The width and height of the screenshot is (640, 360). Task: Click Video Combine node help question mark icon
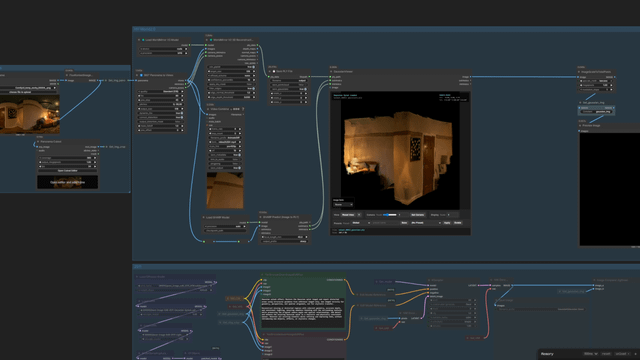243,109
